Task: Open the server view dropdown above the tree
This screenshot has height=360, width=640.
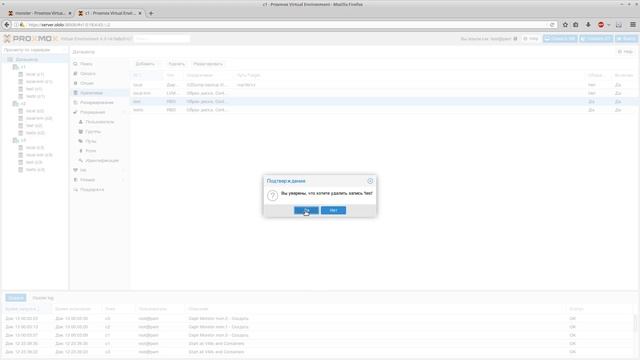Action: click(x=35, y=50)
